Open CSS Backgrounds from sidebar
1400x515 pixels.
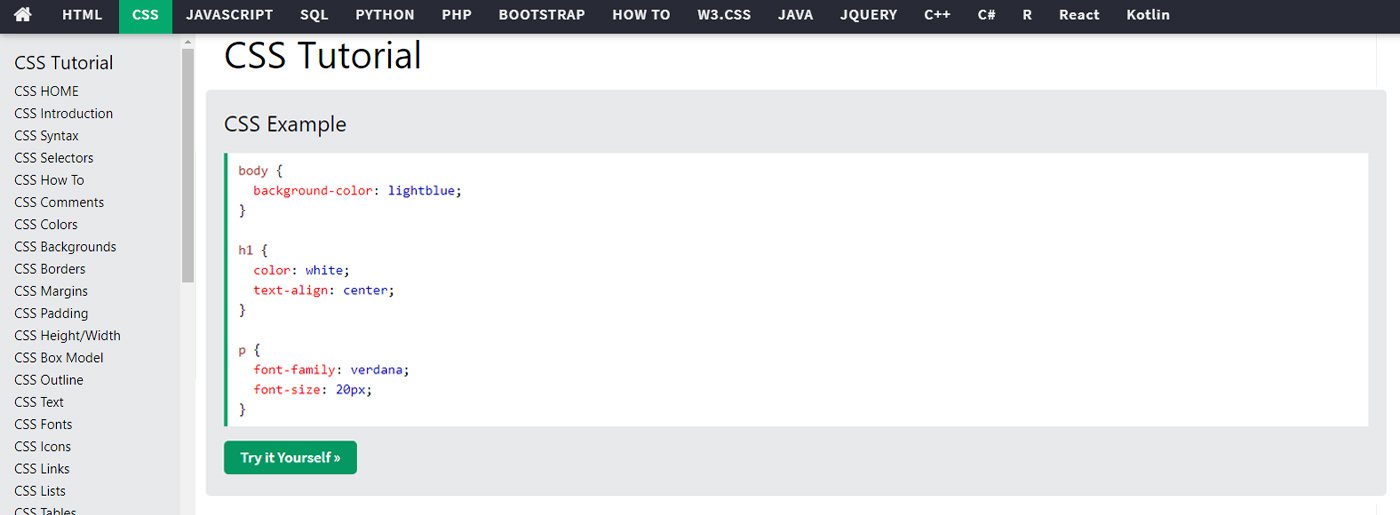tap(65, 247)
